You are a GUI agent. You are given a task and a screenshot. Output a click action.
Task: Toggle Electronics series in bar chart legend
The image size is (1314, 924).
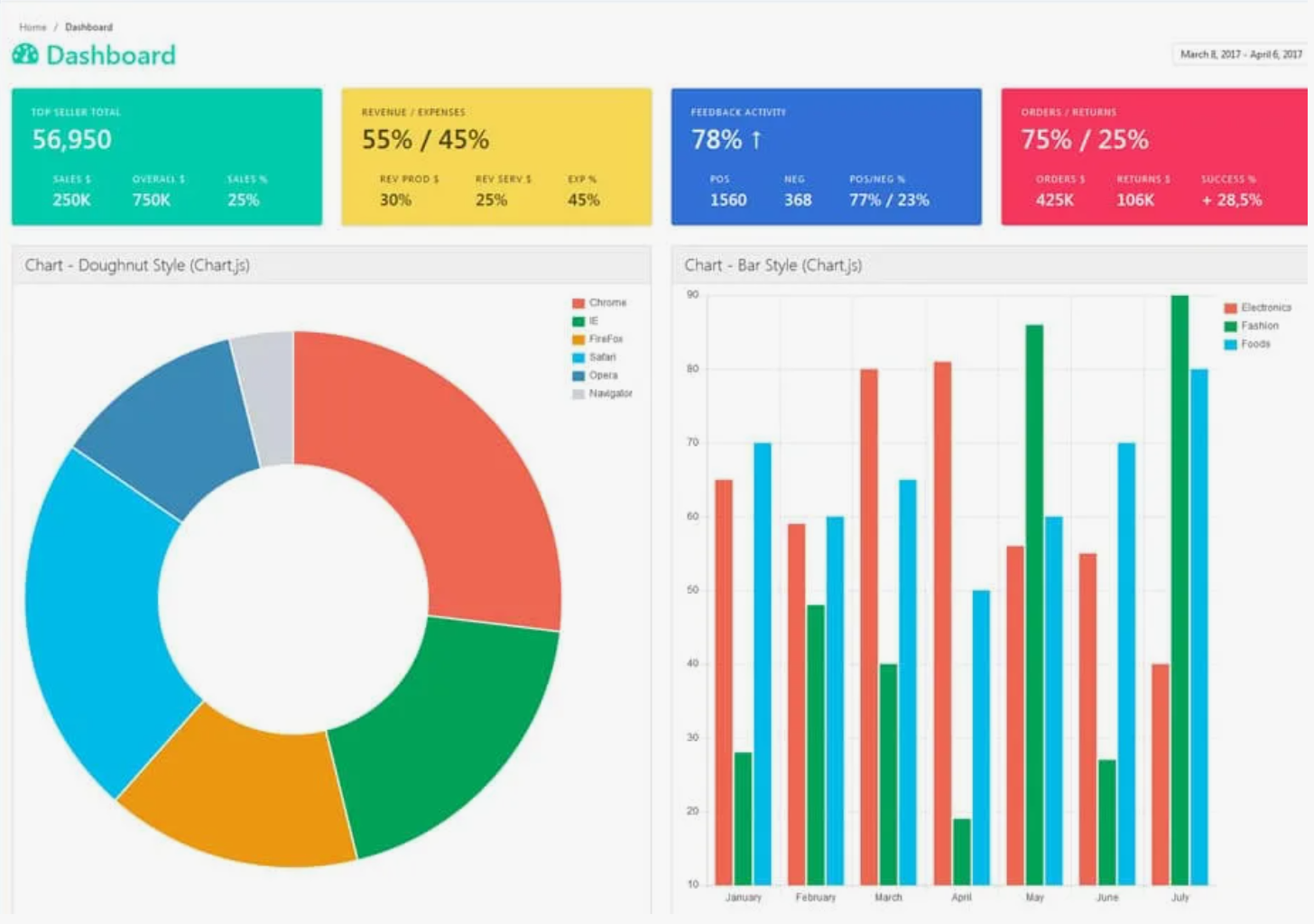coord(1257,308)
